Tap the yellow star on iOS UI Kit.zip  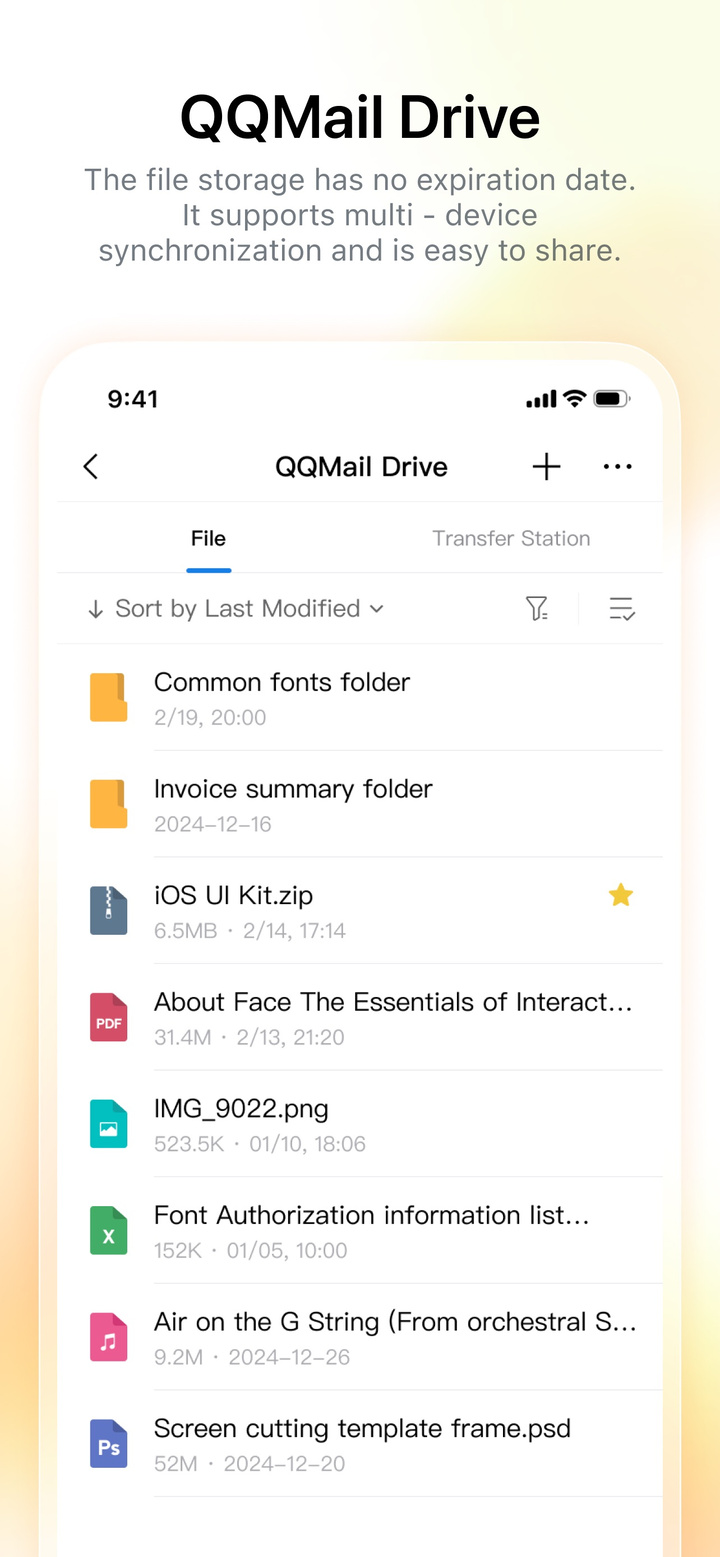[x=621, y=895]
